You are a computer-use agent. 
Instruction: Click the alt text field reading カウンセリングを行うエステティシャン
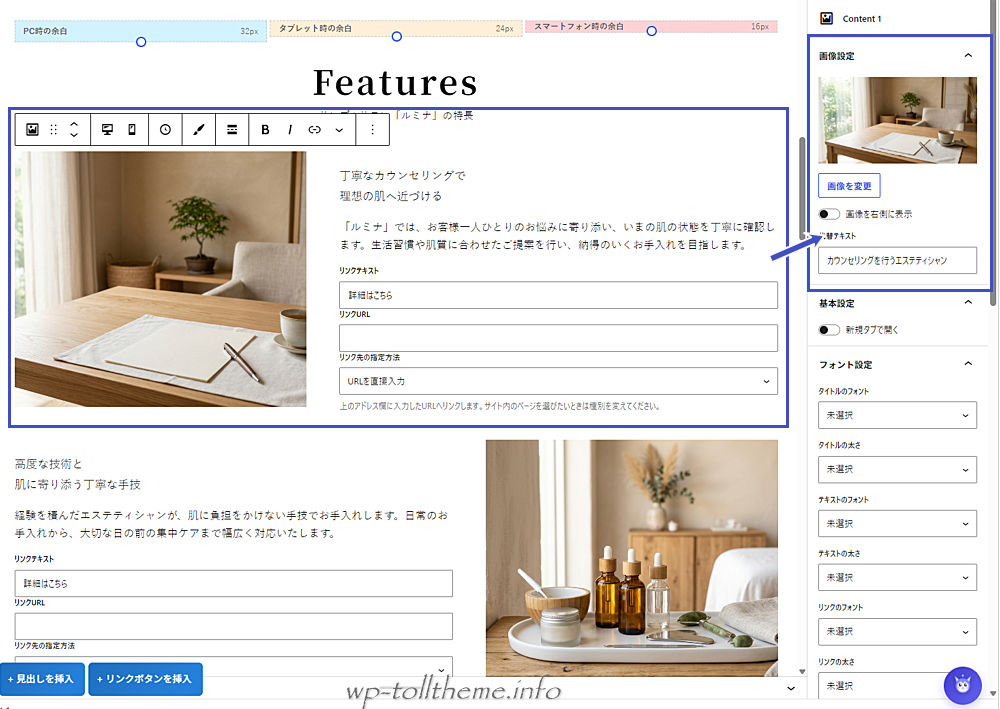click(897, 260)
